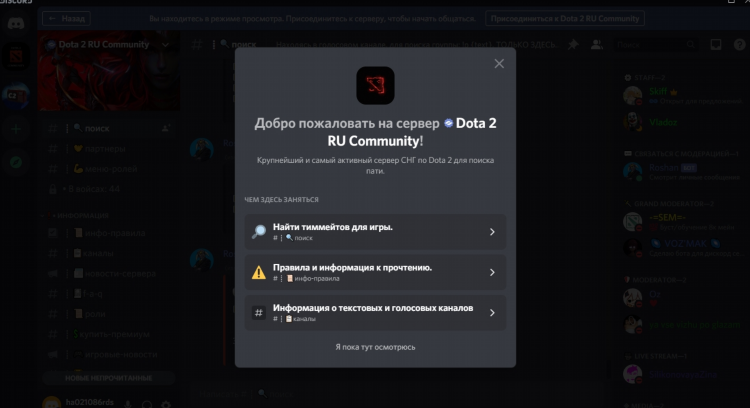The image size is (750, 408).
Task: Open the explore servers compass icon
Action: [16, 162]
